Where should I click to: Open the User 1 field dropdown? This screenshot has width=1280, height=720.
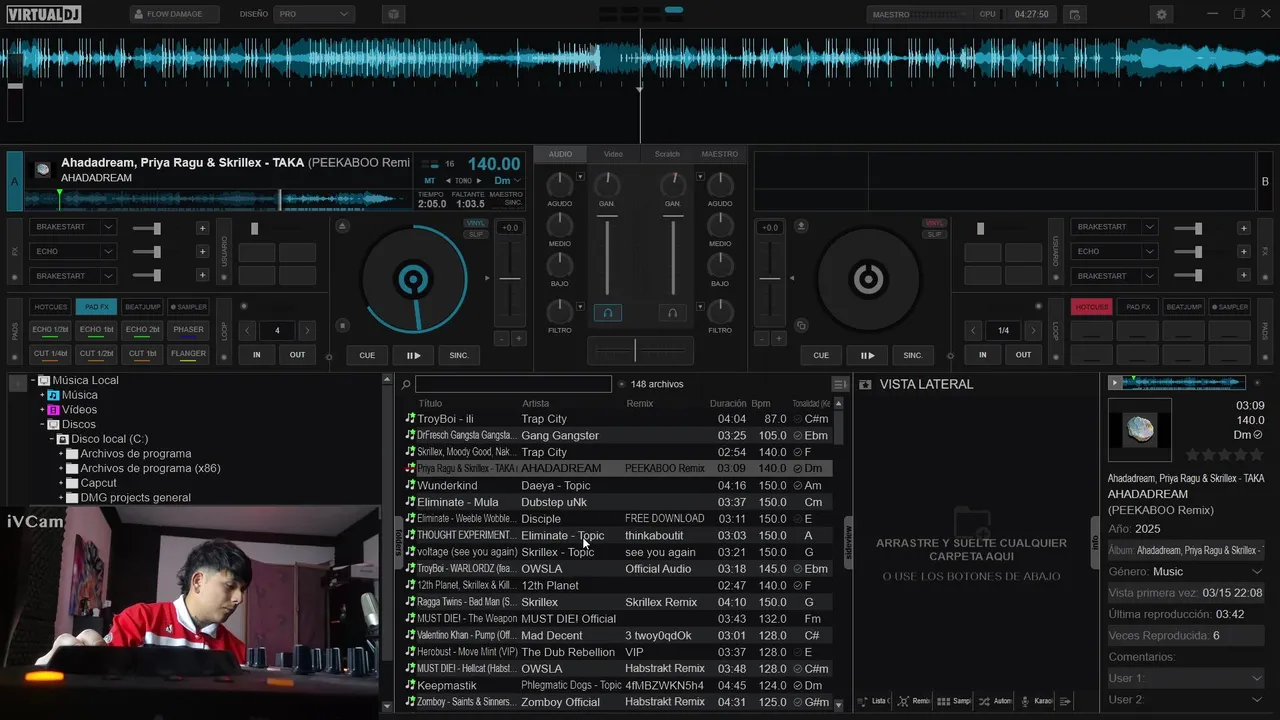tap(1257, 678)
